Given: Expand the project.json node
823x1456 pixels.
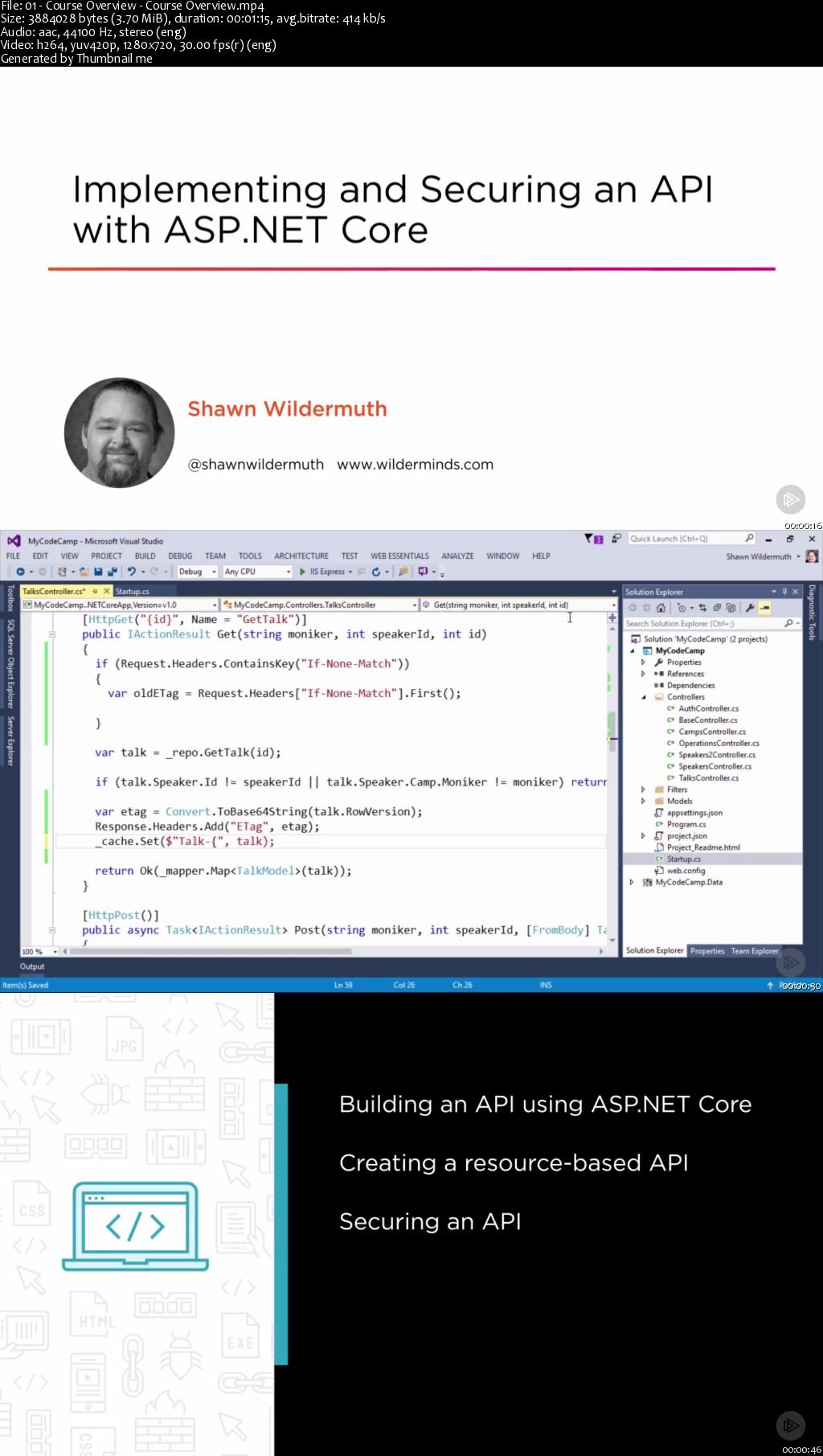Looking at the screenshot, I should pyautogui.click(x=643, y=836).
